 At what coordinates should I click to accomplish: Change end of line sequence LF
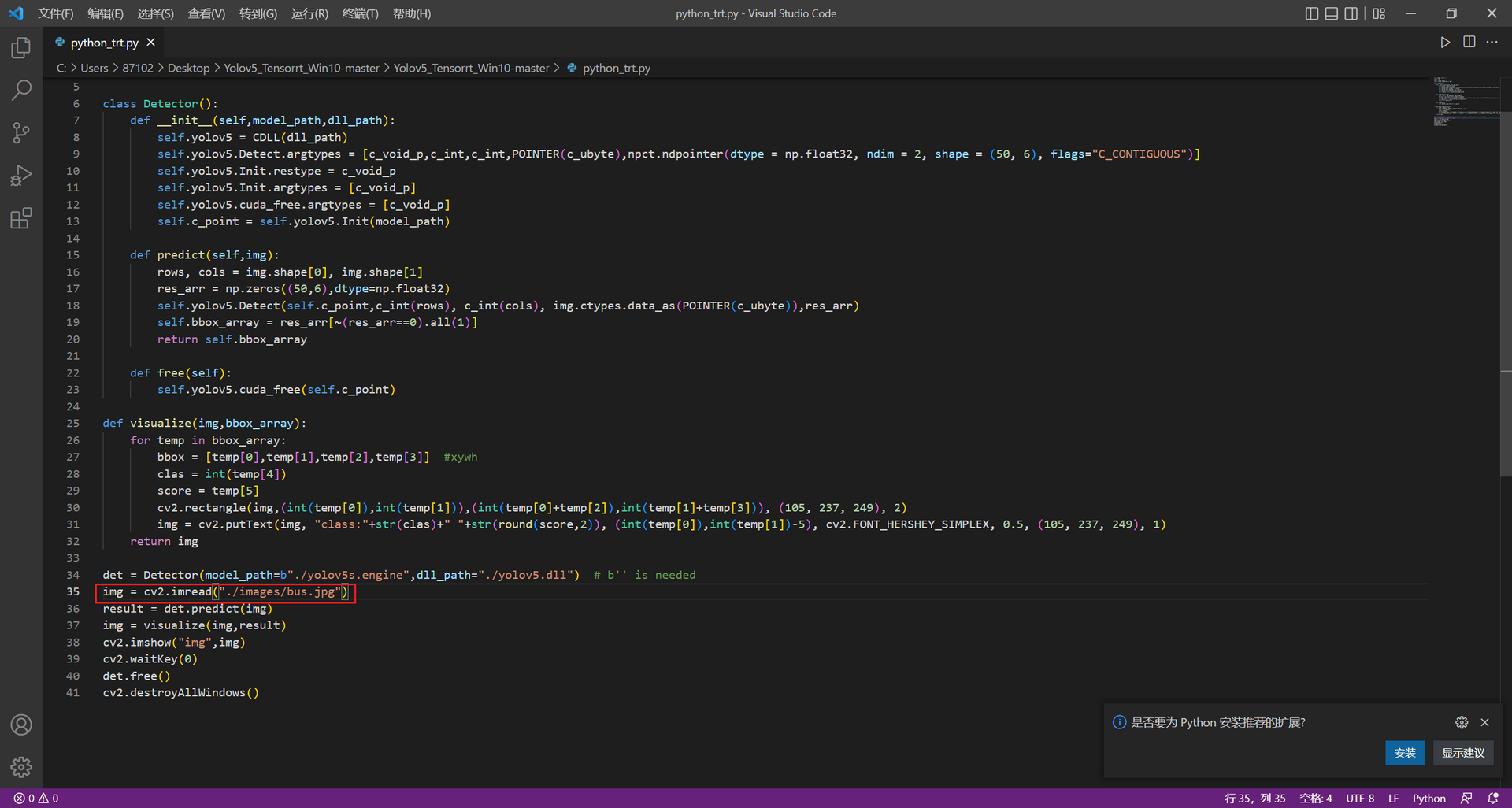(1393, 798)
